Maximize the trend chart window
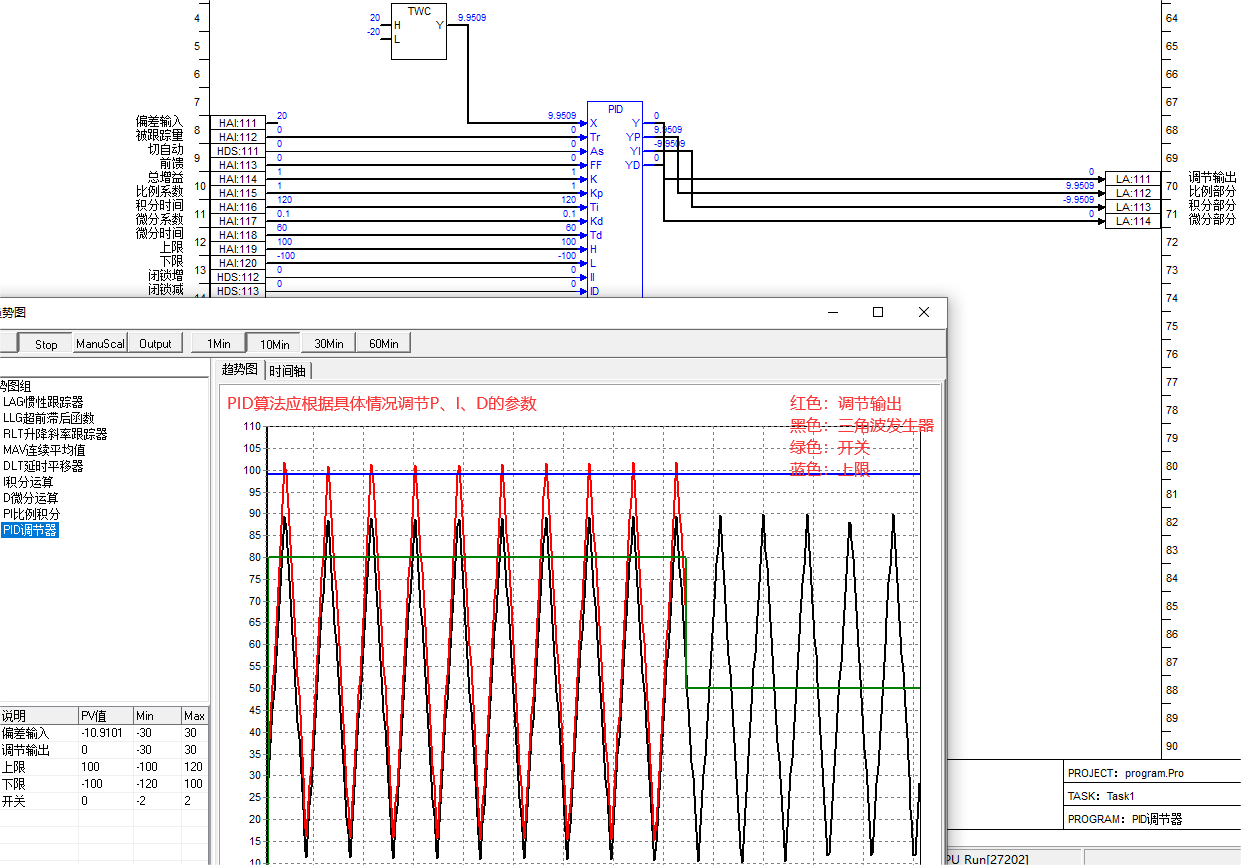The height and width of the screenshot is (865, 1241). click(878, 312)
